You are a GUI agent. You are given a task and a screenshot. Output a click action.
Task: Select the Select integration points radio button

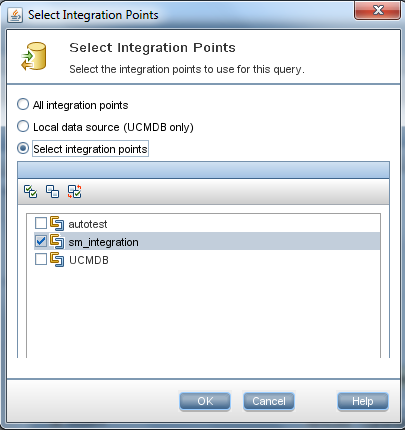coord(23,148)
